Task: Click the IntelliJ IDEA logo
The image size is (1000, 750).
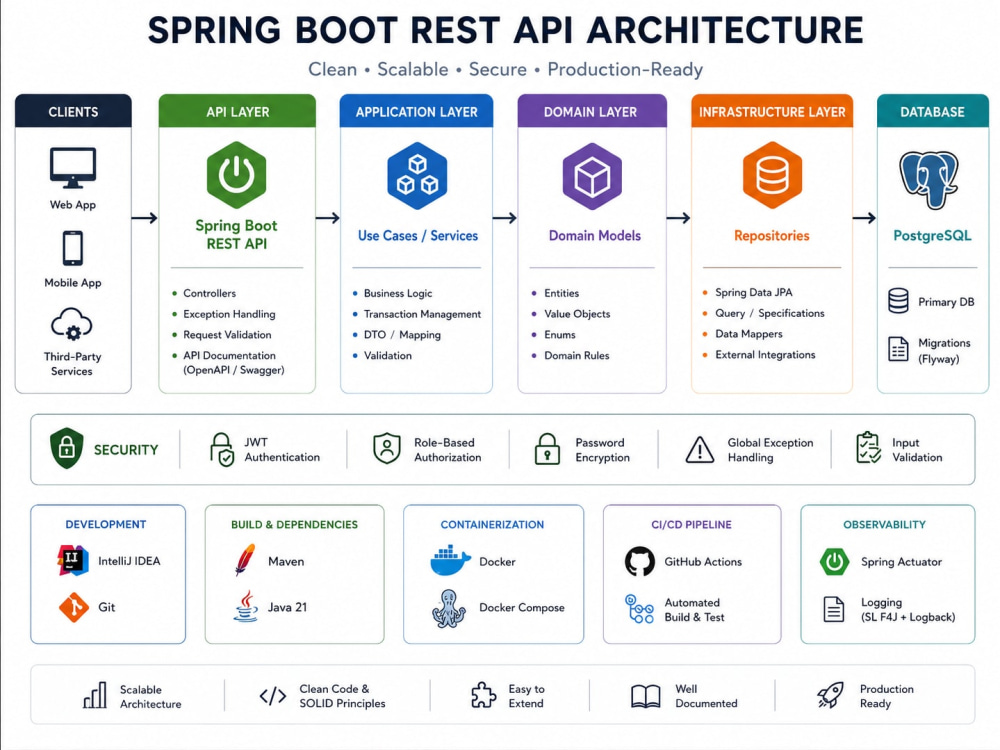Action: pos(73,561)
